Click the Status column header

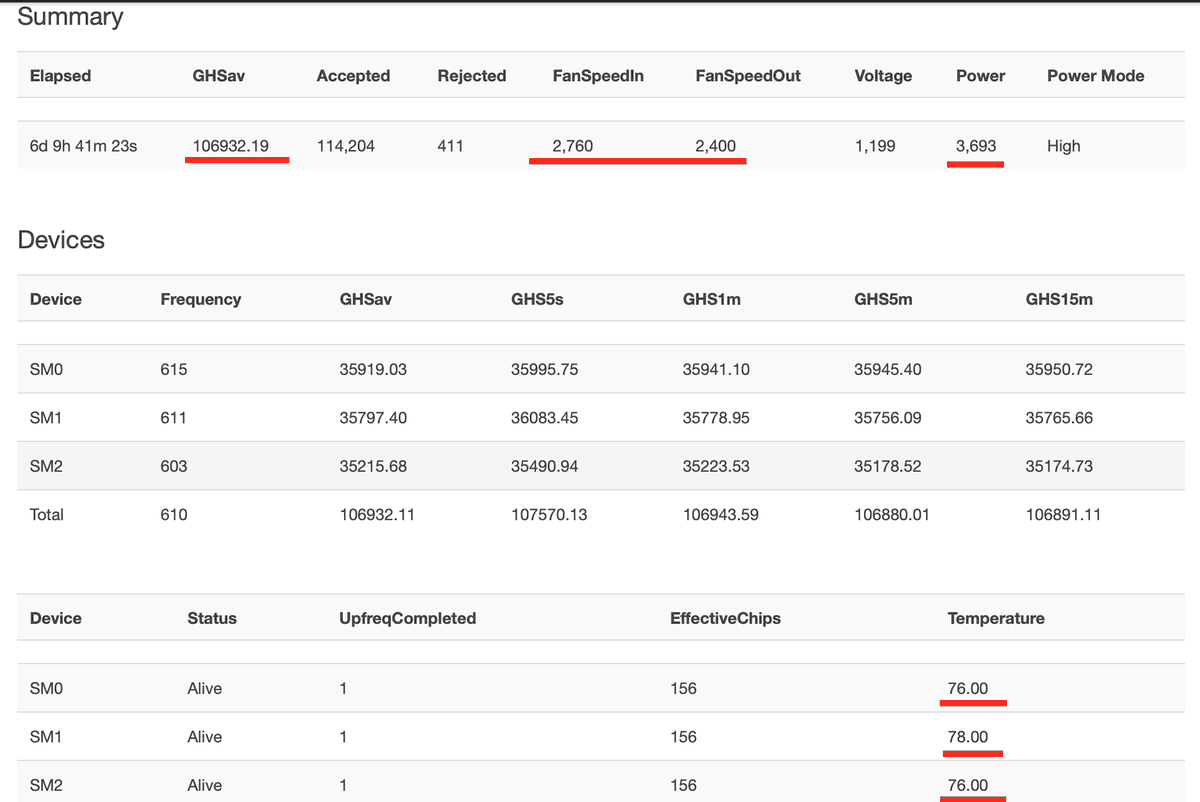[212, 619]
